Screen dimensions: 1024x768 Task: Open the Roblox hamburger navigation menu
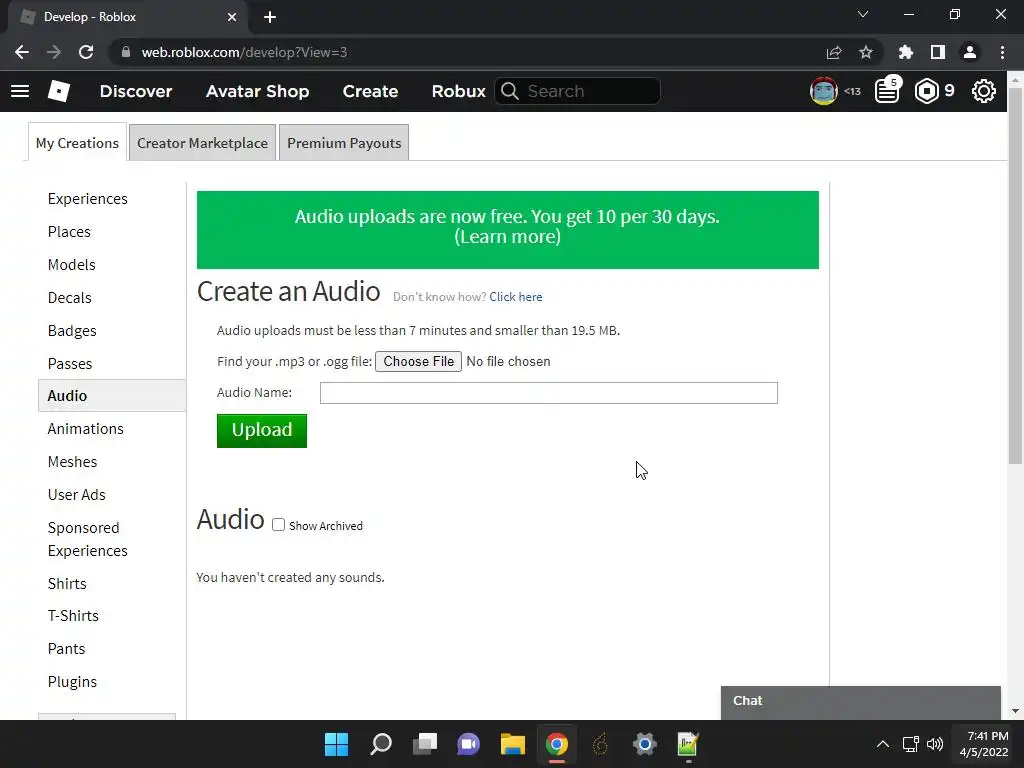click(x=20, y=91)
